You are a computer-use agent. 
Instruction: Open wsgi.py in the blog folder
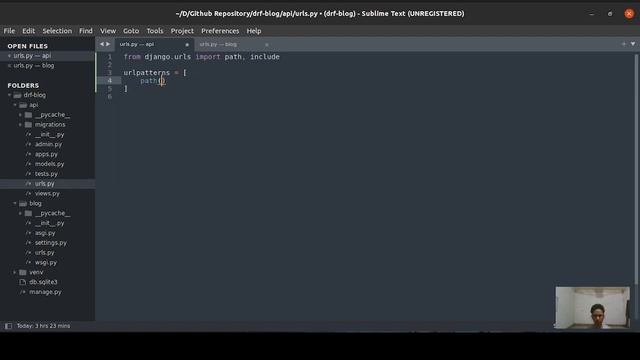point(46,262)
